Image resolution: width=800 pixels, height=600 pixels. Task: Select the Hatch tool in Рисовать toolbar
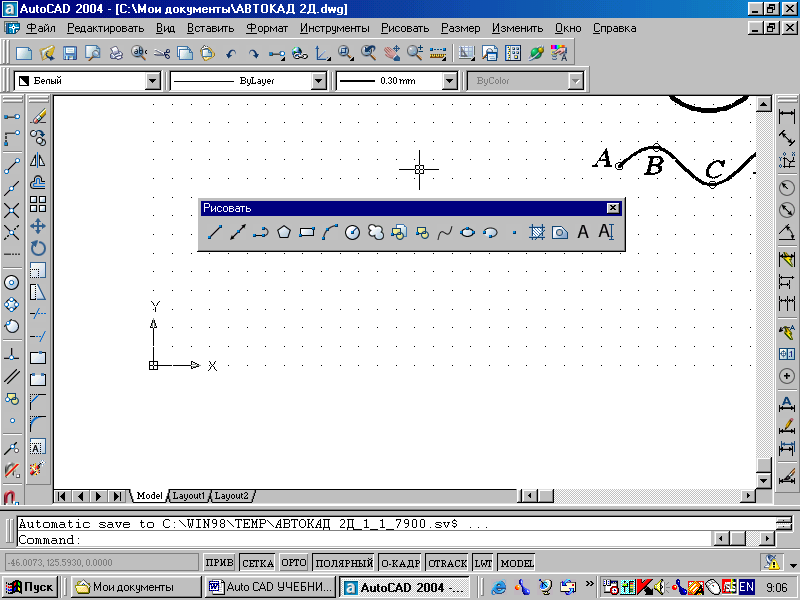click(x=537, y=233)
